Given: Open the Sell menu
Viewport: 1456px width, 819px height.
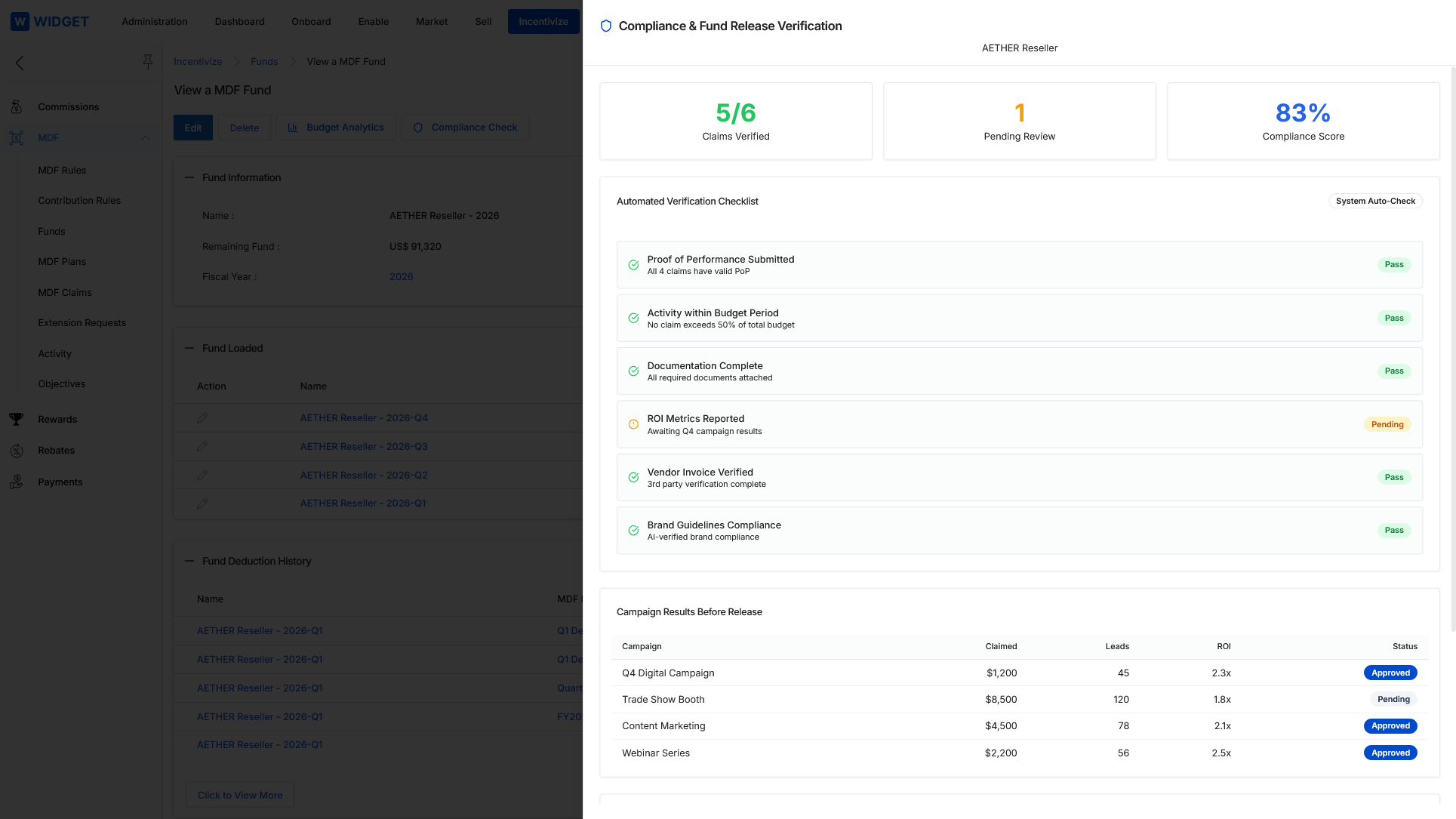Looking at the screenshot, I should [483, 22].
